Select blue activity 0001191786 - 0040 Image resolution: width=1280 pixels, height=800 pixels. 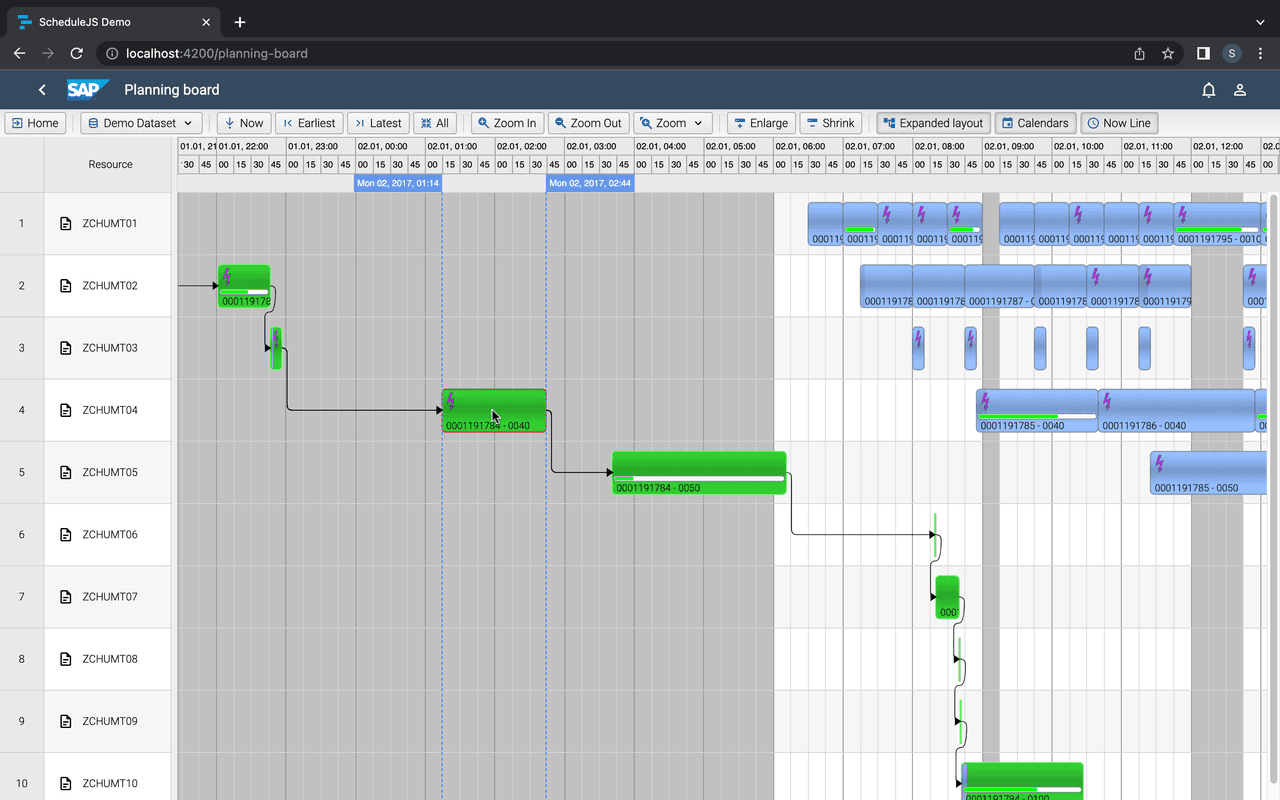(1176, 411)
